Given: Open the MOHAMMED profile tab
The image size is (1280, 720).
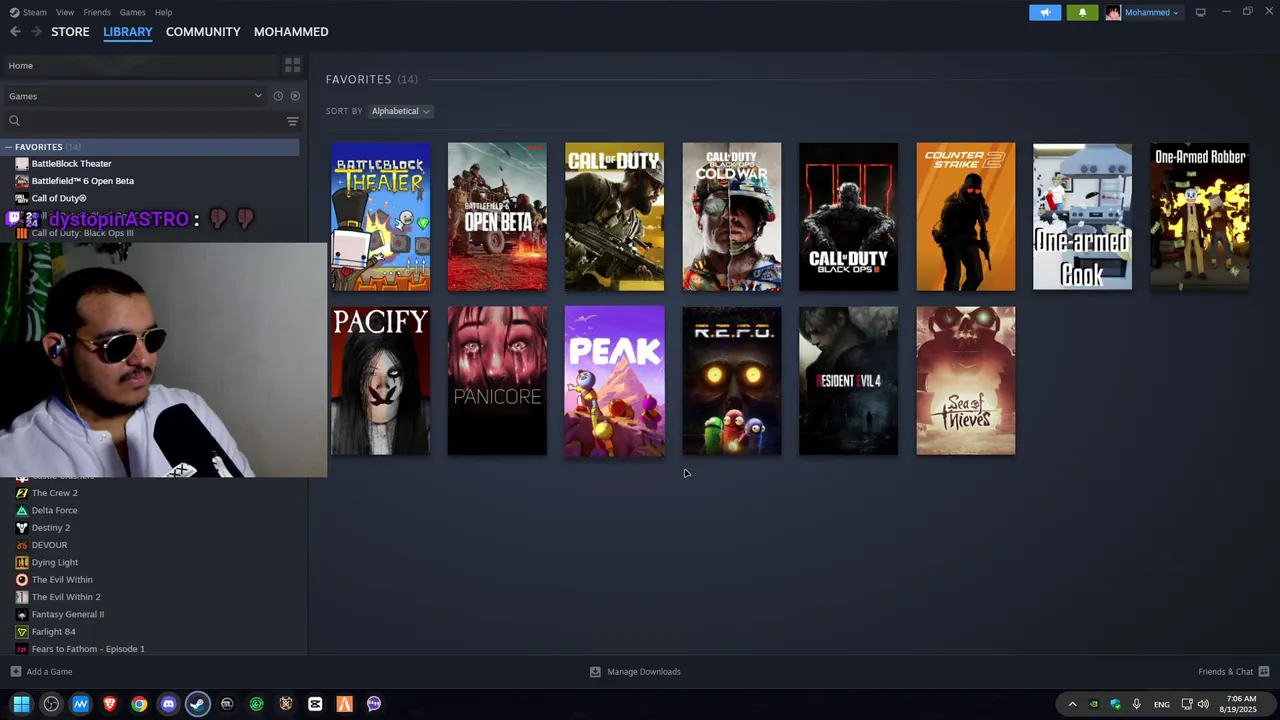Looking at the screenshot, I should [291, 32].
